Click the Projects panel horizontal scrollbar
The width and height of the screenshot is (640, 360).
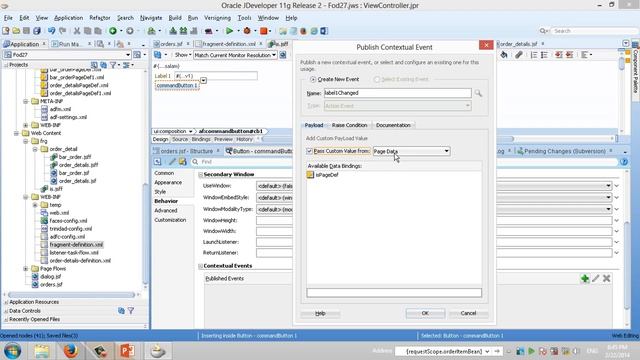71,294
